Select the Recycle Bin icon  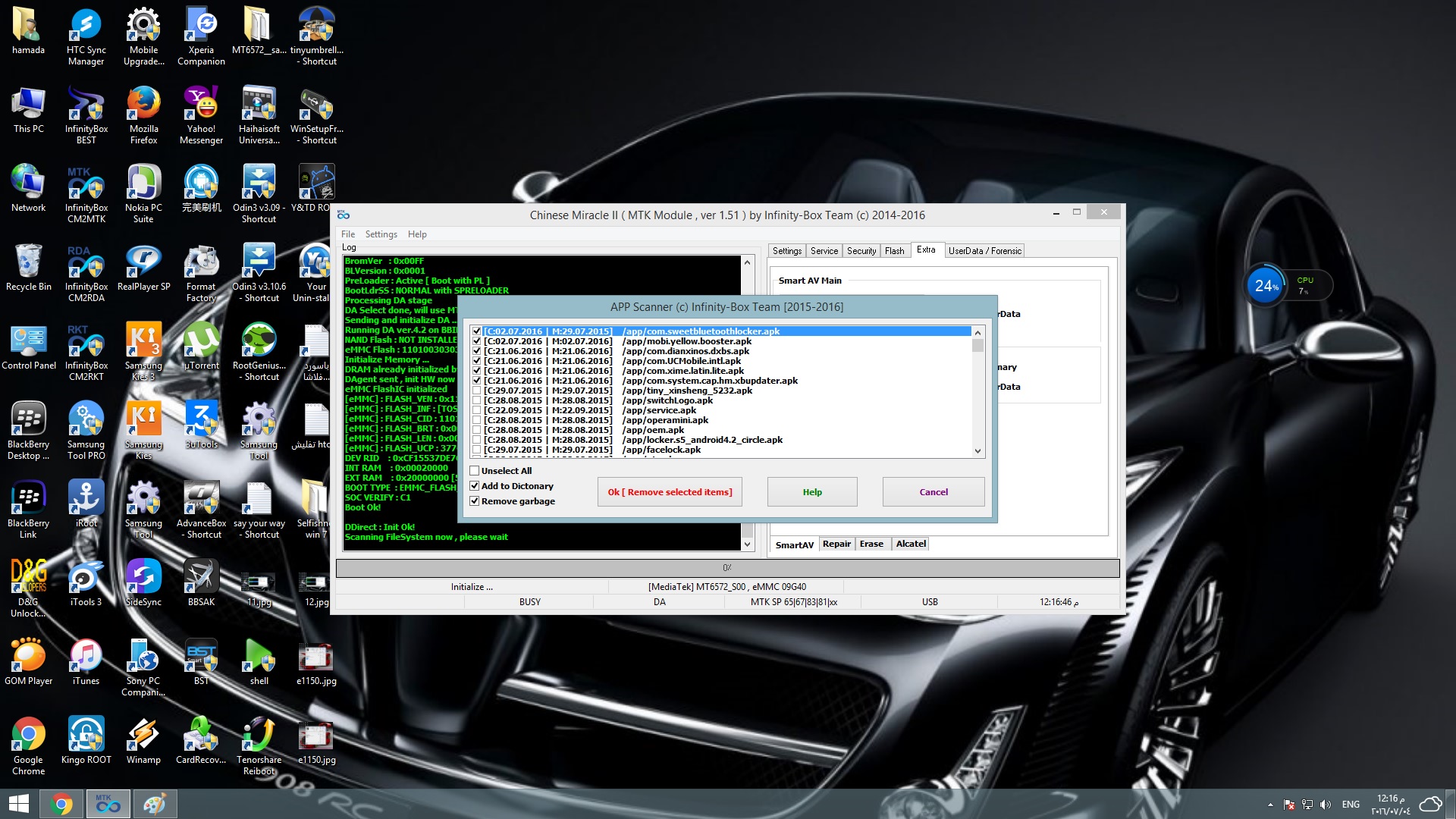[28, 267]
